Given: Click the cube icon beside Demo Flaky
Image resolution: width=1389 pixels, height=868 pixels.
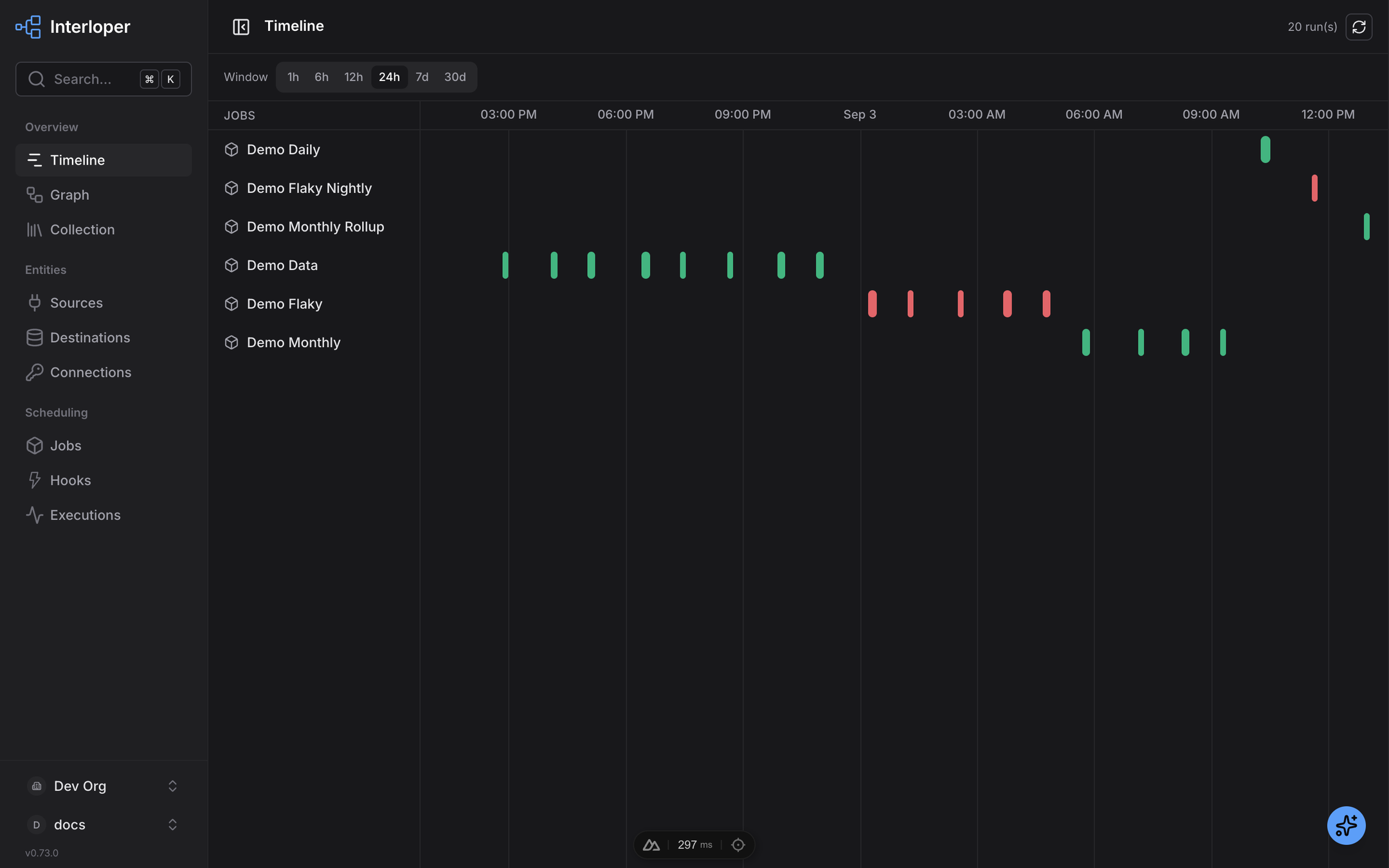Looking at the screenshot, I should [x=232, y=304].
